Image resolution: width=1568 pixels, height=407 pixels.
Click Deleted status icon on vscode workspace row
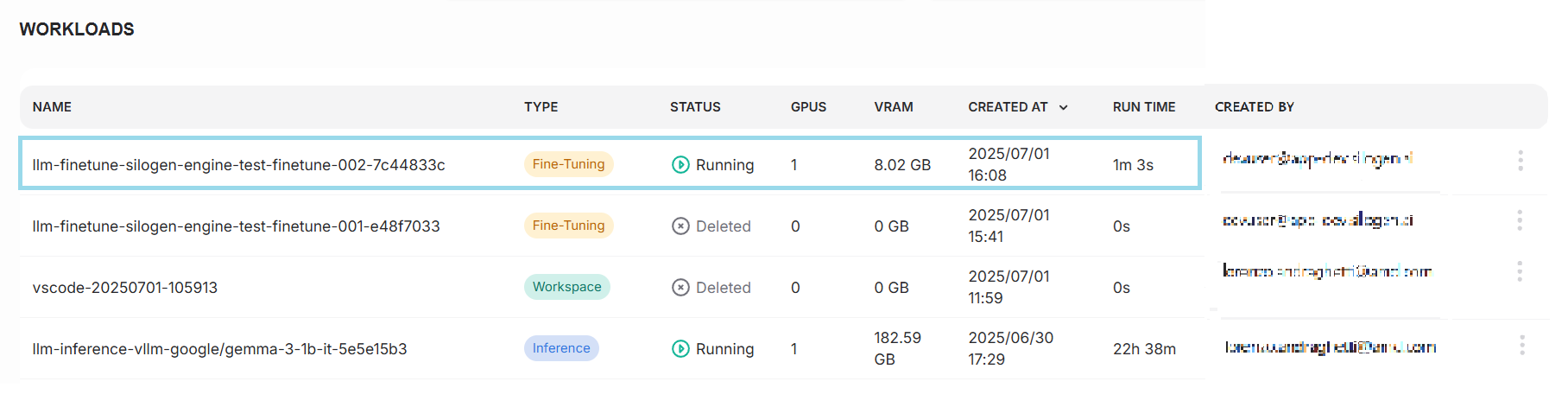tap(680, 288)
